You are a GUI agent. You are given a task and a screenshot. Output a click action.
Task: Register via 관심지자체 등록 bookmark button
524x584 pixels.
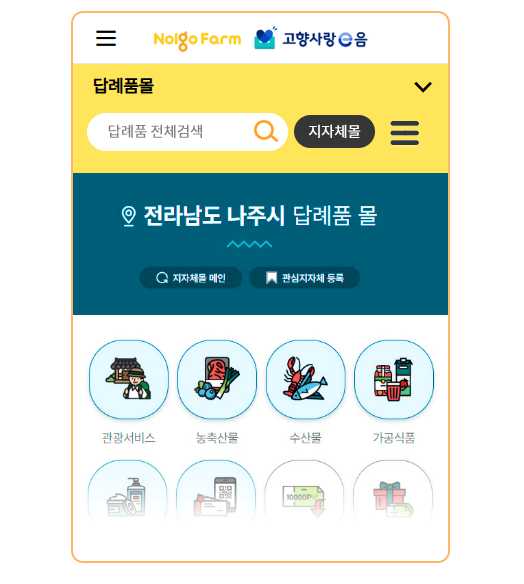point(304,278)
